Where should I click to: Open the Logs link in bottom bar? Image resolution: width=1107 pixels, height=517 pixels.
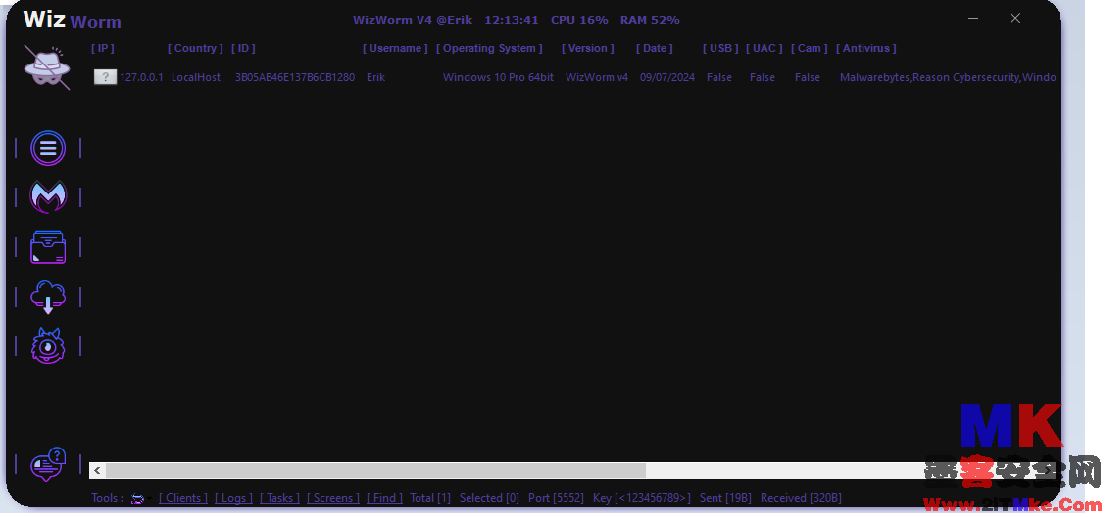(234, 498)
